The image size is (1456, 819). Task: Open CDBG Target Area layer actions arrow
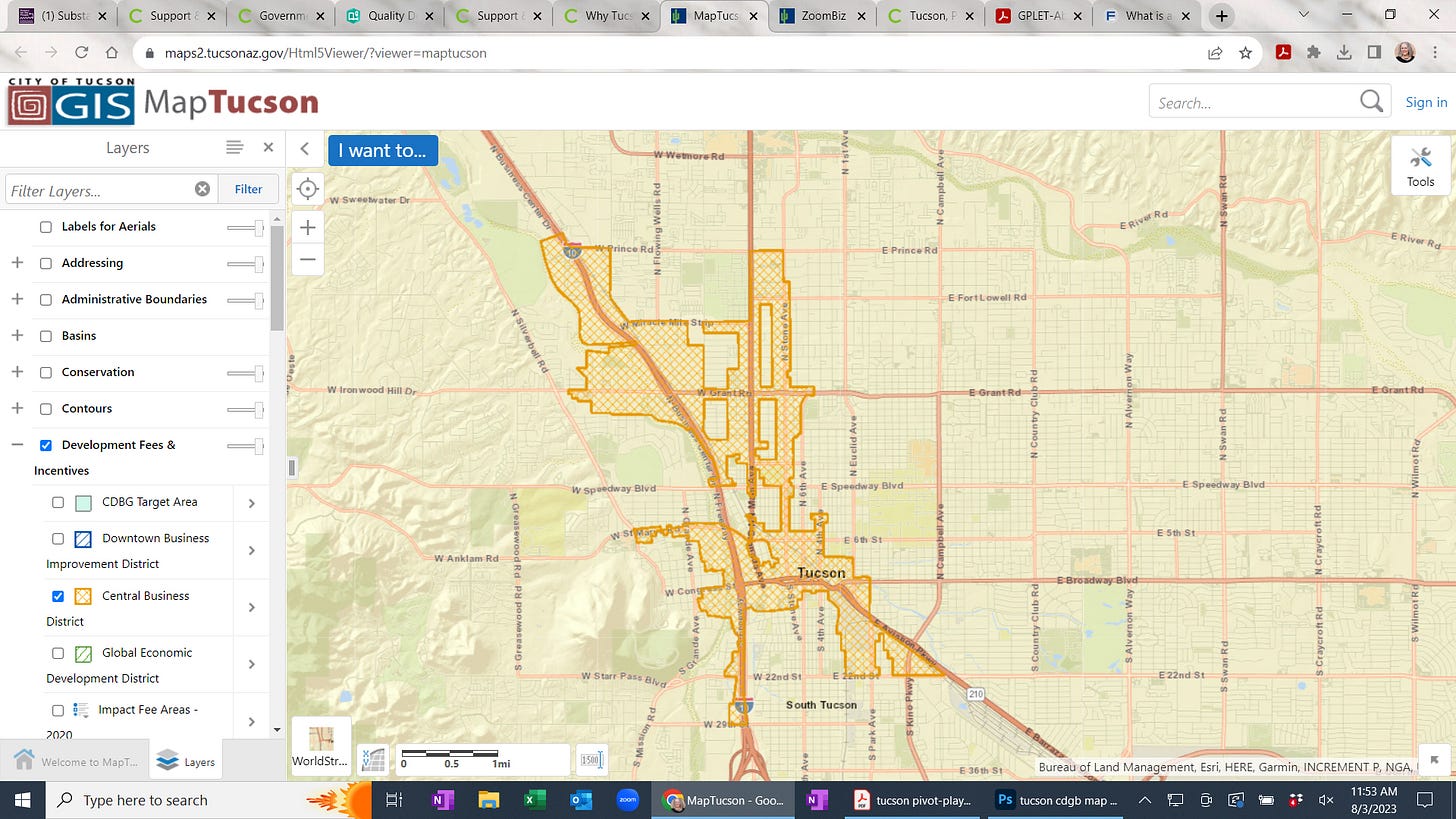[251, 503]
